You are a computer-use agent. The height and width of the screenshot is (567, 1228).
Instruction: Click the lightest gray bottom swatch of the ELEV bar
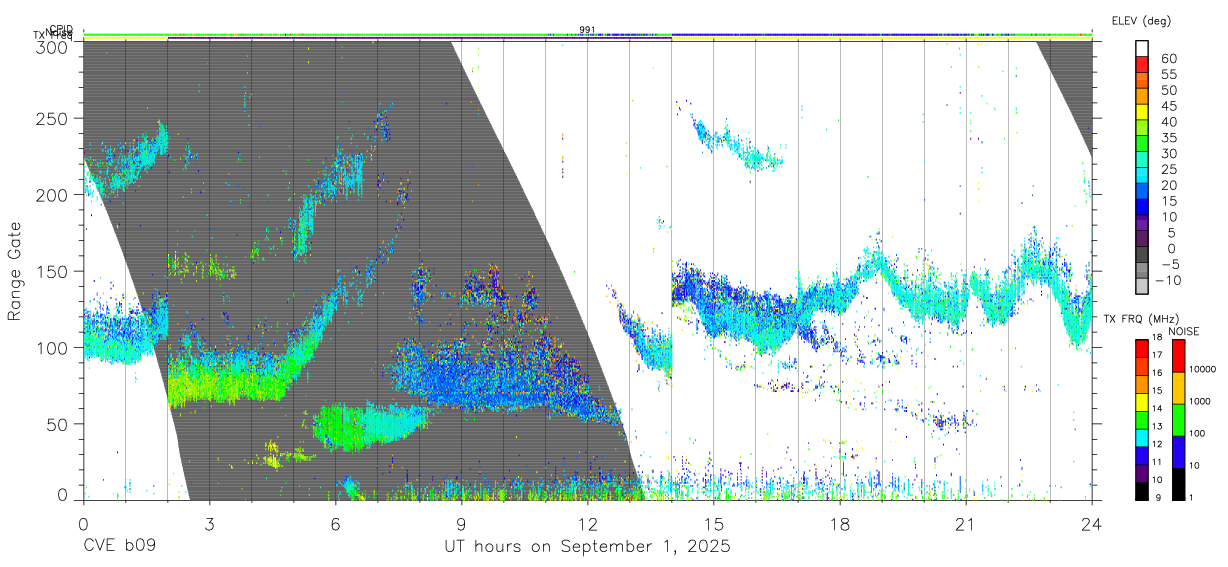[x=1142, y=286]
